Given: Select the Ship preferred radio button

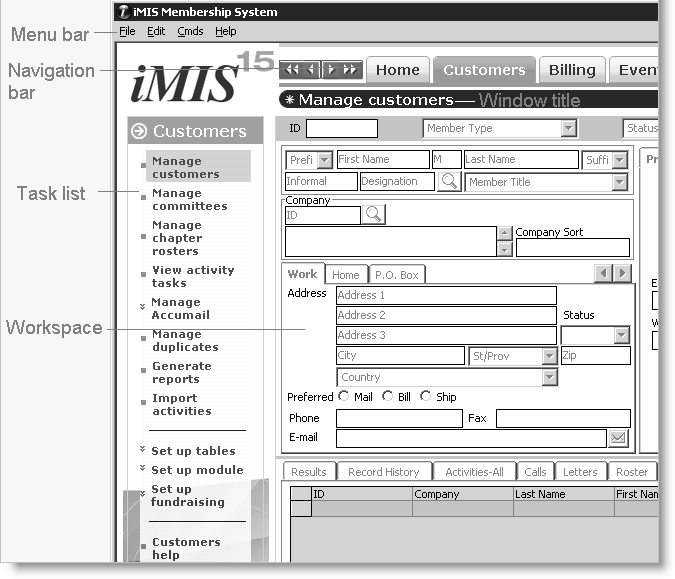Looking at the screenshot, I should (425, 396).
